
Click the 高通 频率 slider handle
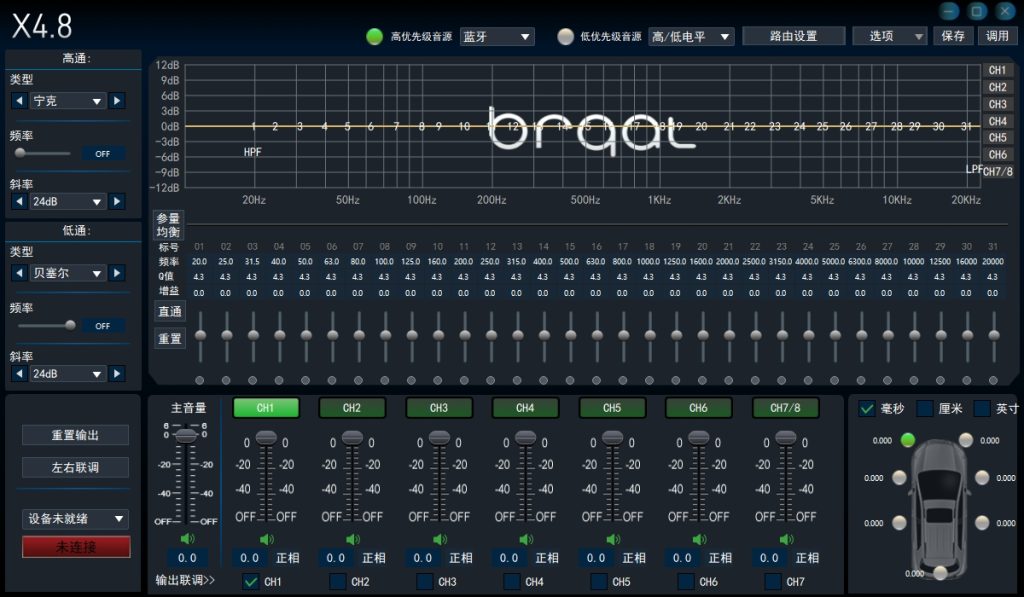[x=20, y=153]
